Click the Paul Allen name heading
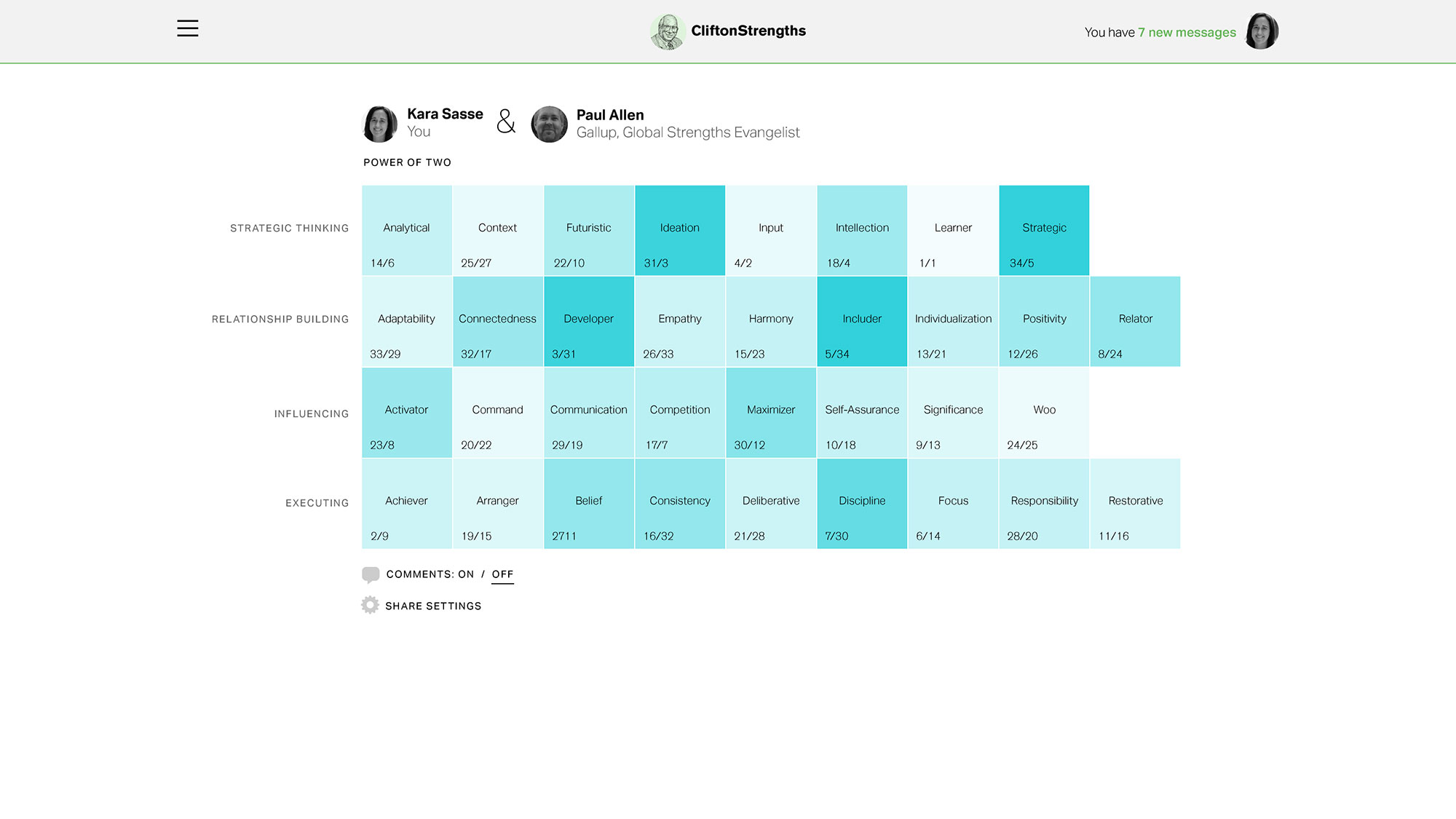 610,115
